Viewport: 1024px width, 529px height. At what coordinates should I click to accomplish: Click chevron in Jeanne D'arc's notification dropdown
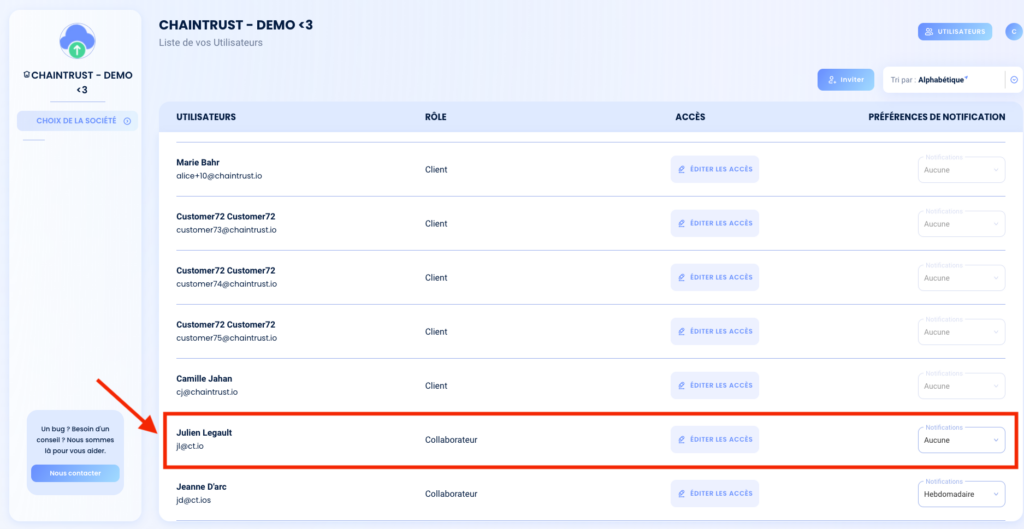[995, 494]
